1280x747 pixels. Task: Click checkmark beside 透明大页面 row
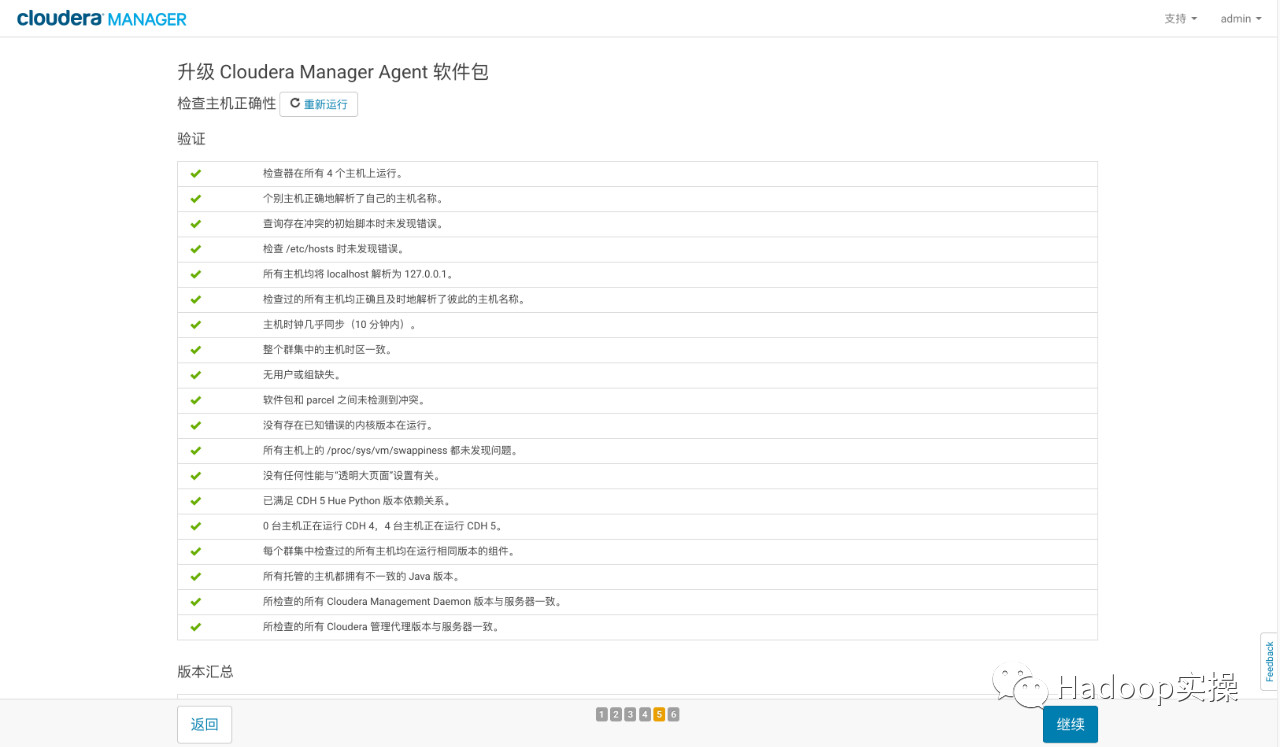(x=196, y=476)
